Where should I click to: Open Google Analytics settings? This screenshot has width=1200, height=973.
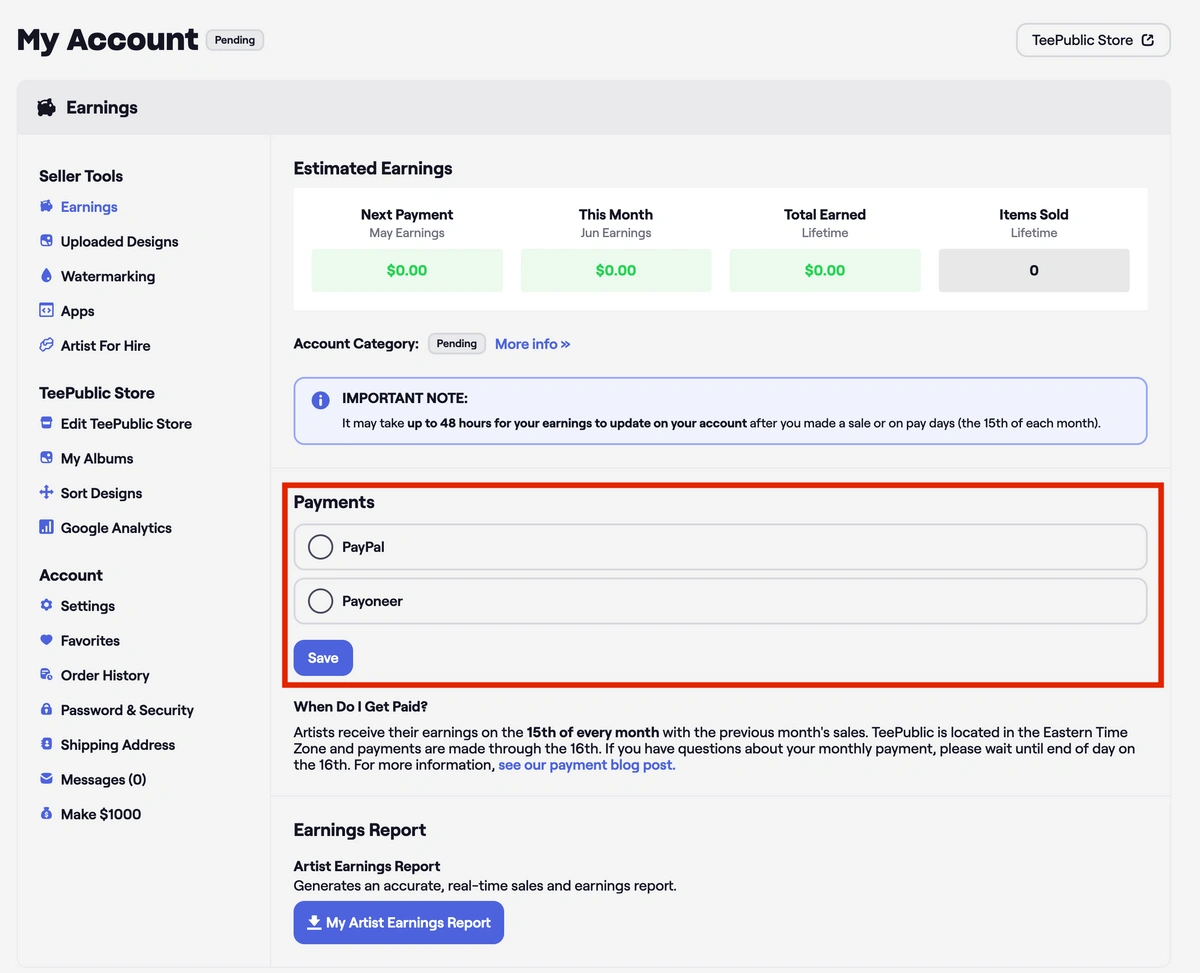tap(116, 527)
